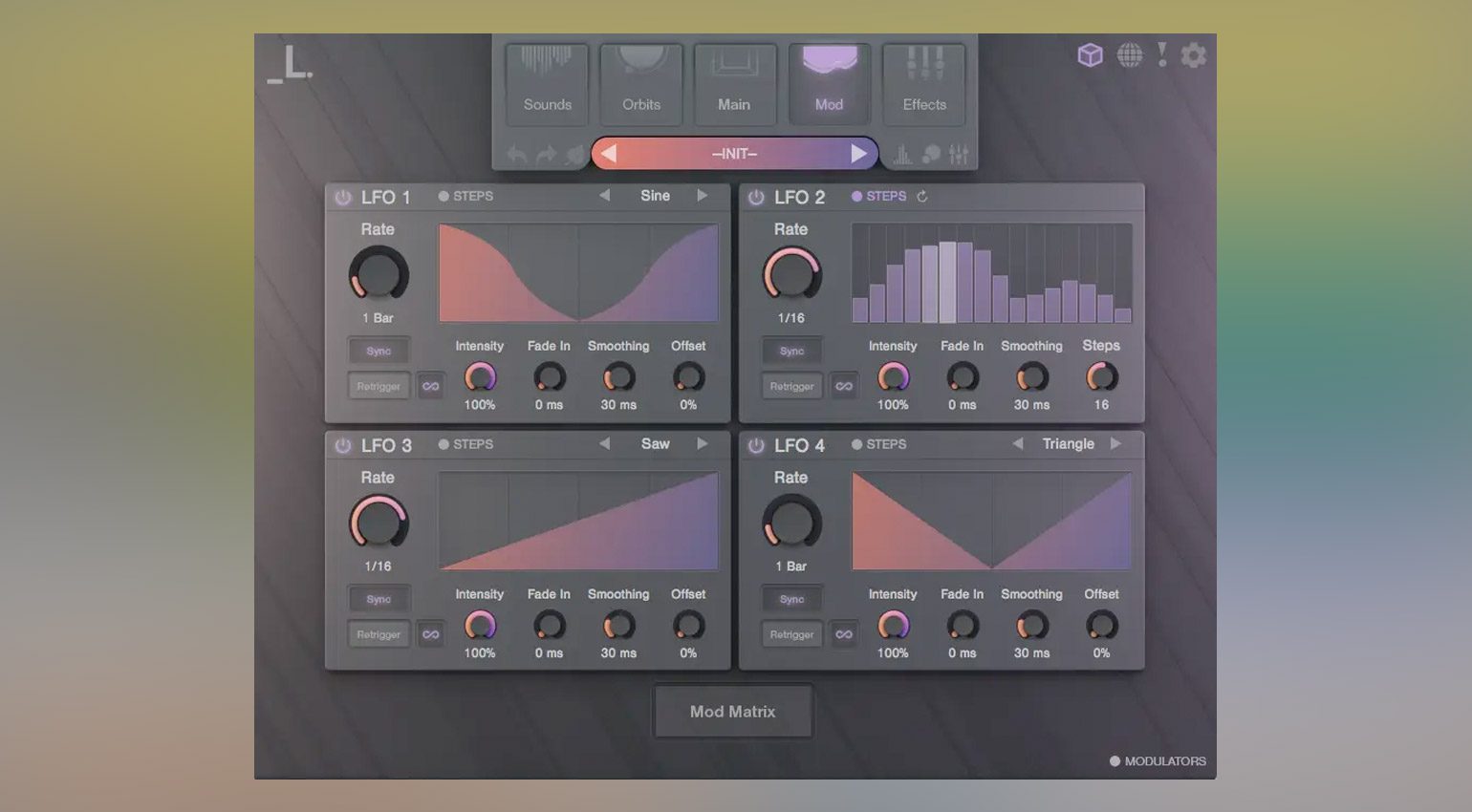Open settings gear icon
Screen dimensions: 1472x812
point(1193,55)
